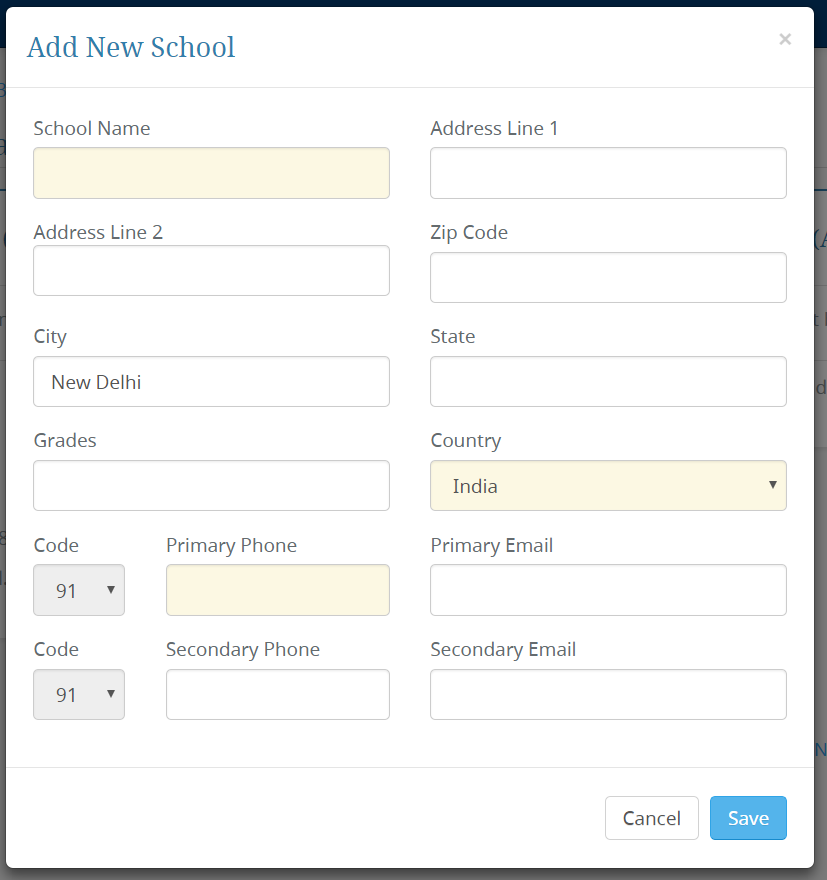Focus the Grades input field
827x880 pixels.
(212, 485)
